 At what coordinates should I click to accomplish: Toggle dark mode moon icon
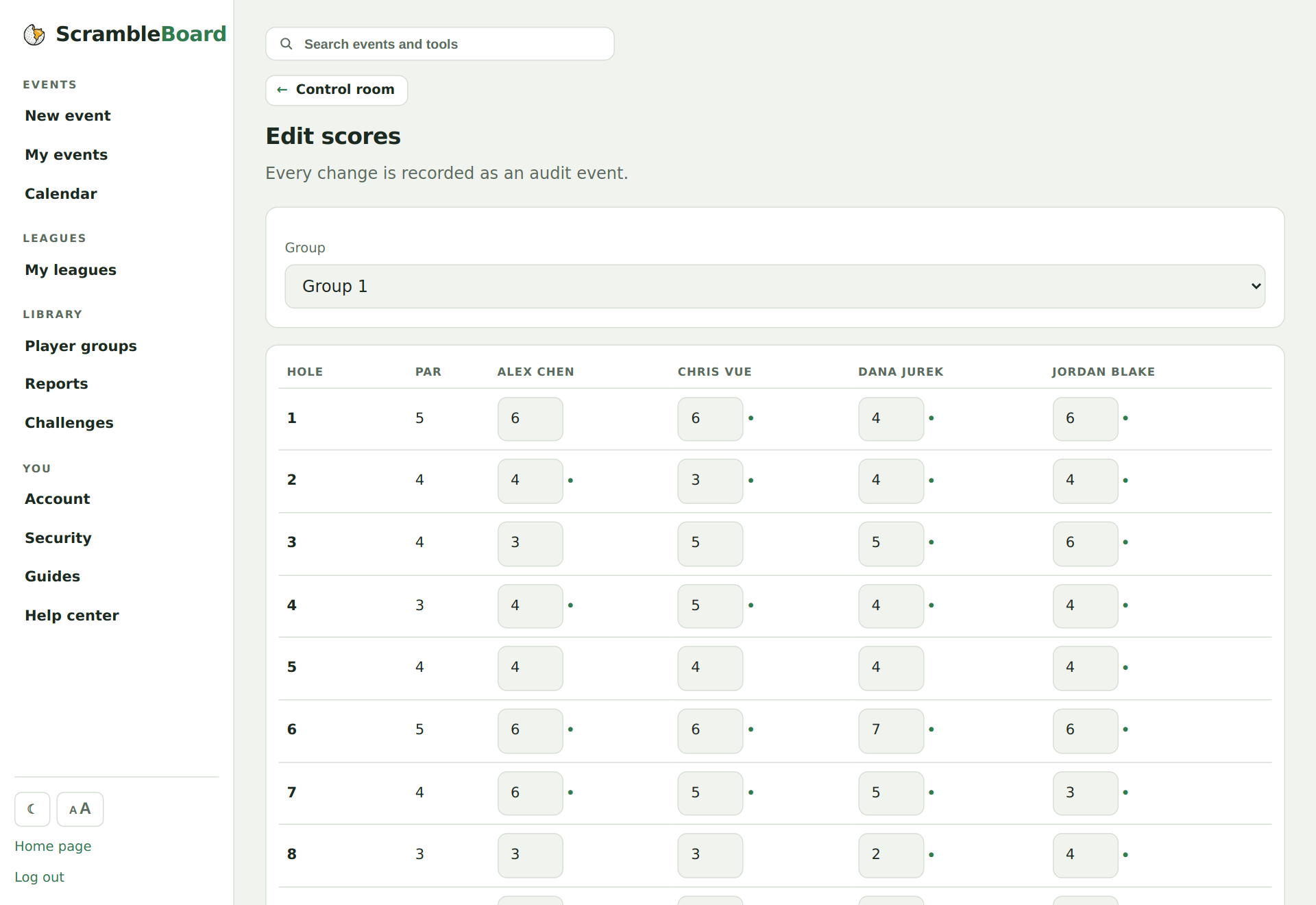click(x=32, y=809)
